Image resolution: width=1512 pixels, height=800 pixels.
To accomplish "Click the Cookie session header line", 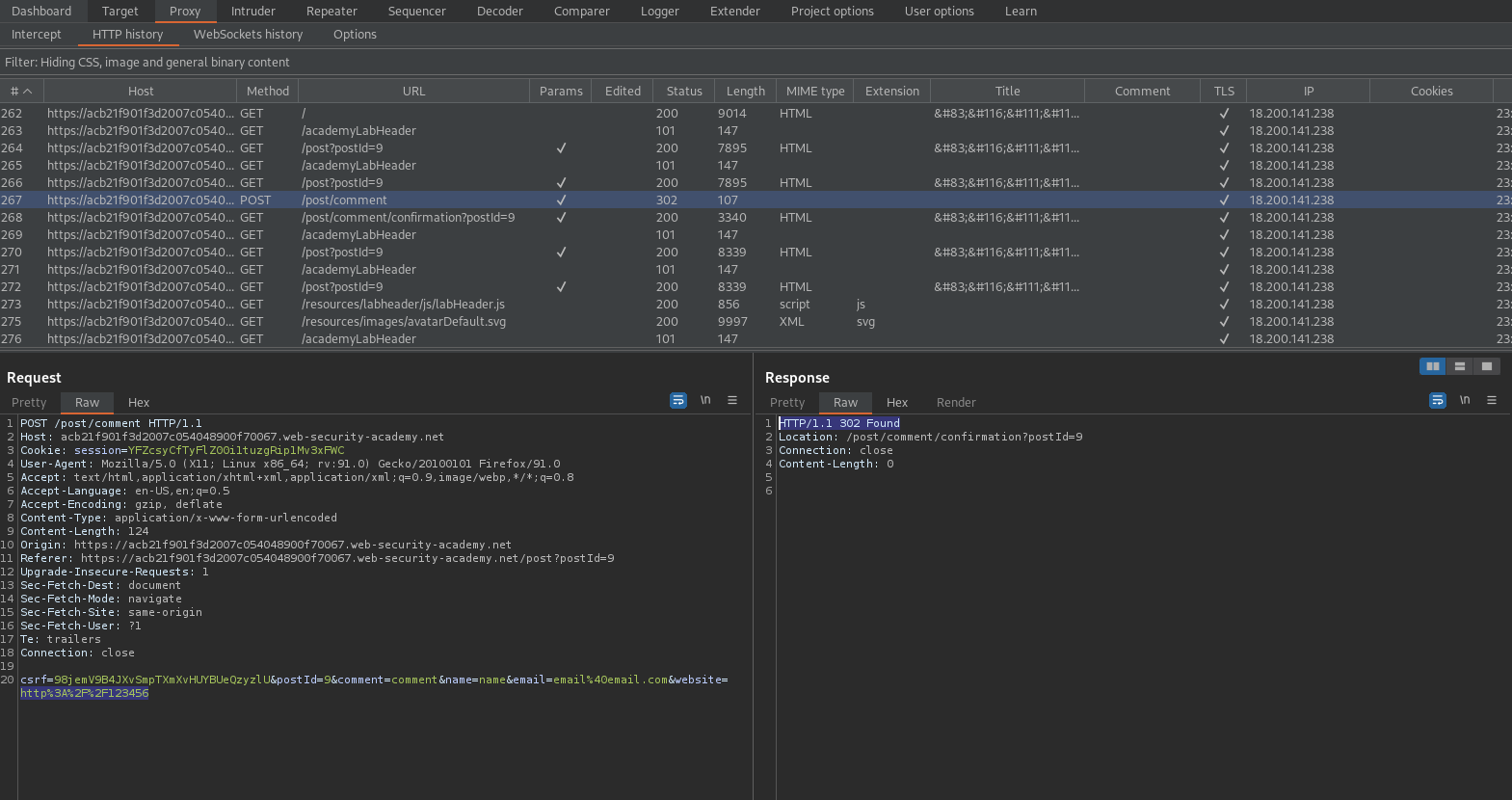I will click(x=182, y=450).
